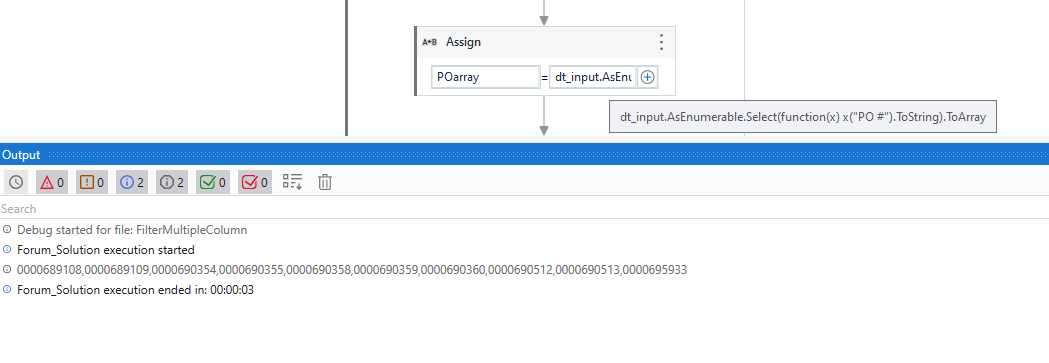Focus the Output Search box

coord(524,209)
